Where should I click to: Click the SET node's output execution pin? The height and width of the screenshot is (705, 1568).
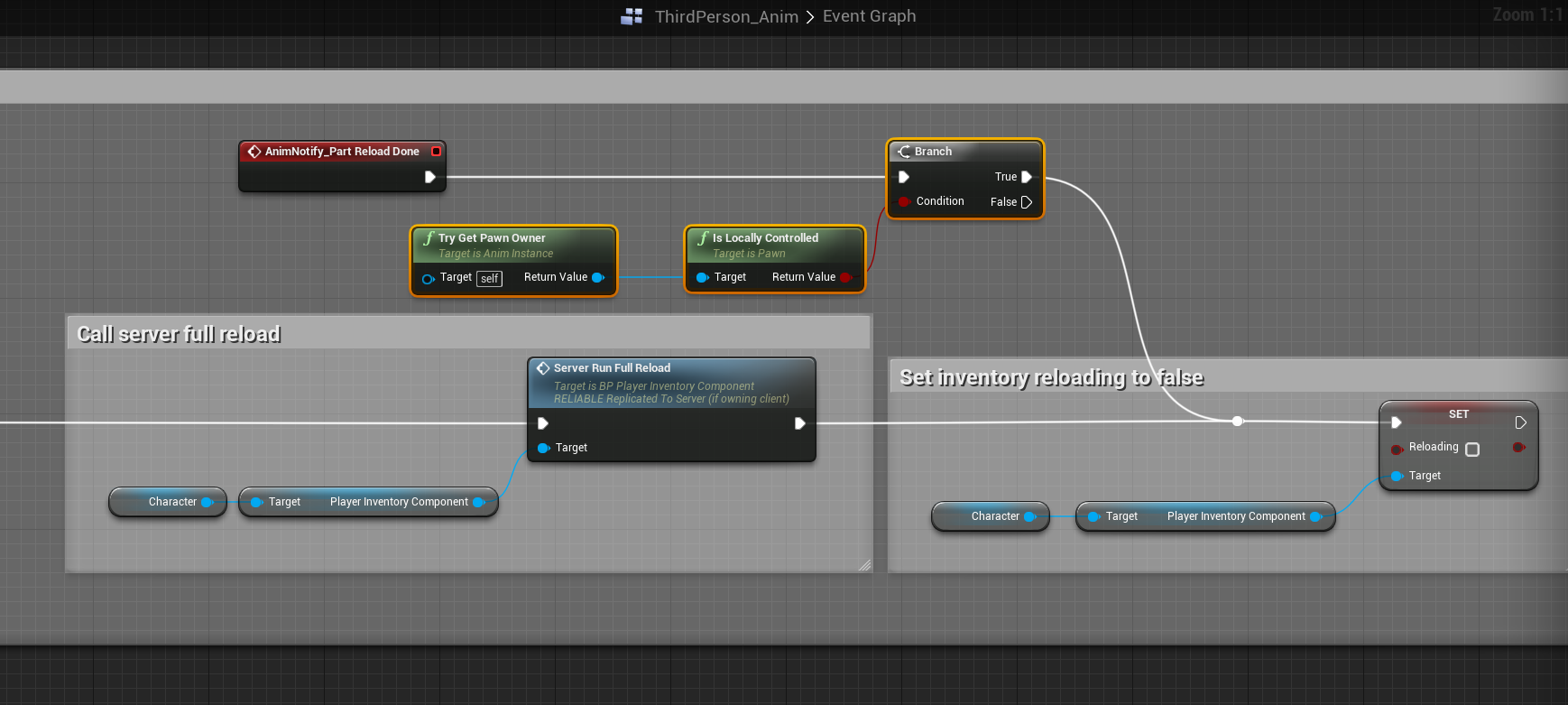[1520, 422]
